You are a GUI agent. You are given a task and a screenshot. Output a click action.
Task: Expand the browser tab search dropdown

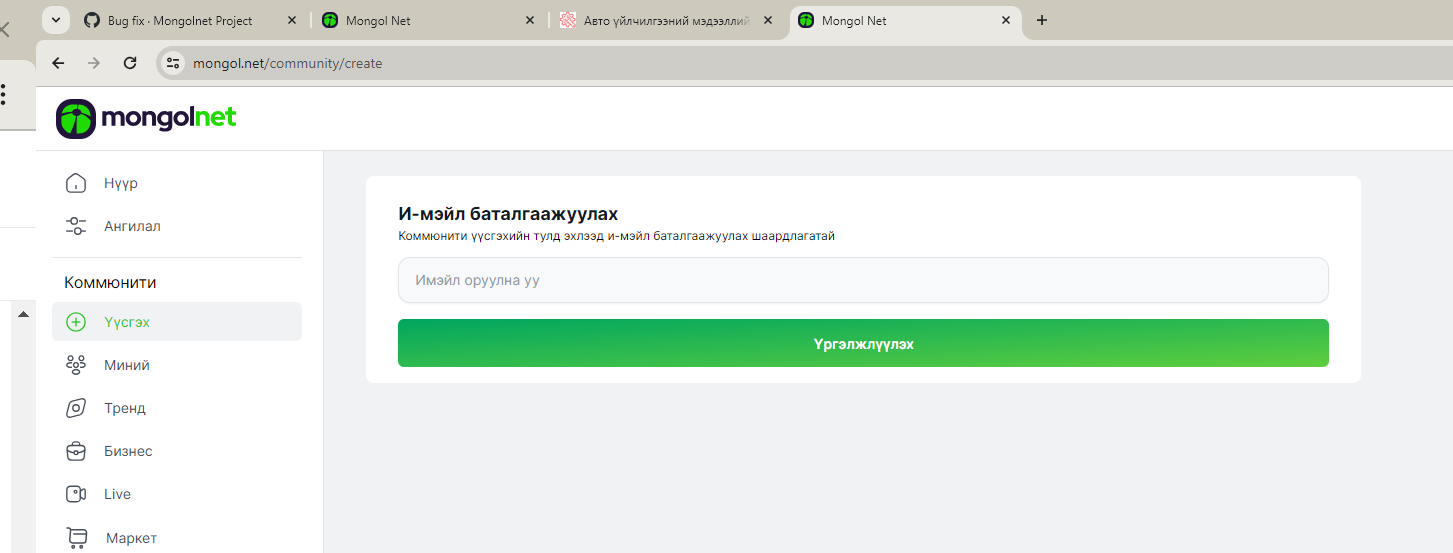point(55,20)
